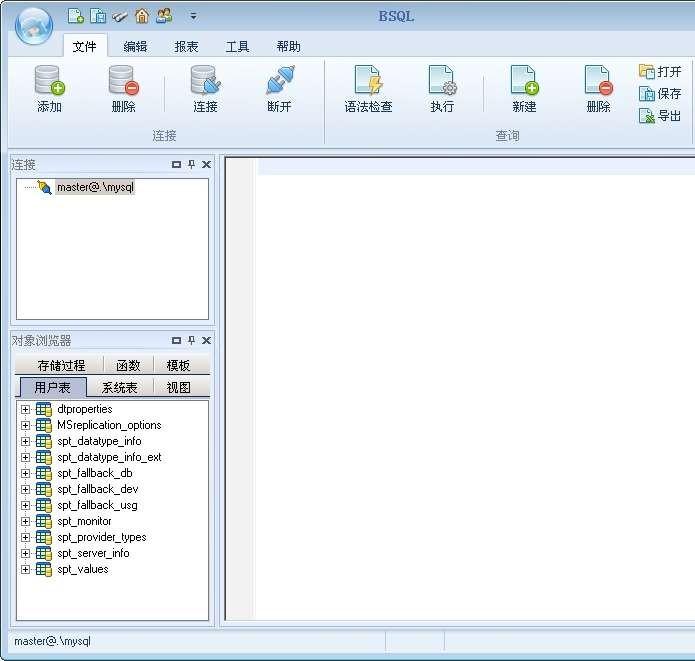Click 新建 to create a new query
The width and height of the screenshot is (695, 661).
tap(524, 89)
